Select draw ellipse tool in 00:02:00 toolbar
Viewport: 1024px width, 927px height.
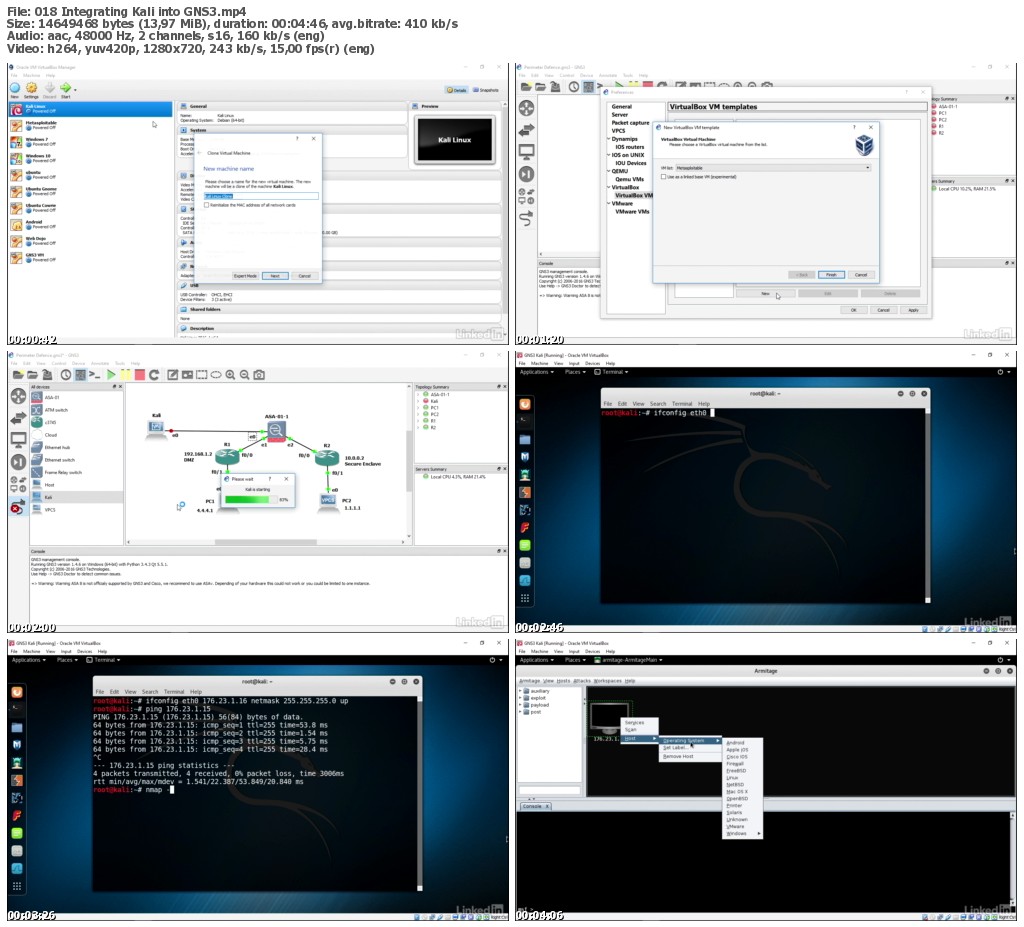click(216, 374)
